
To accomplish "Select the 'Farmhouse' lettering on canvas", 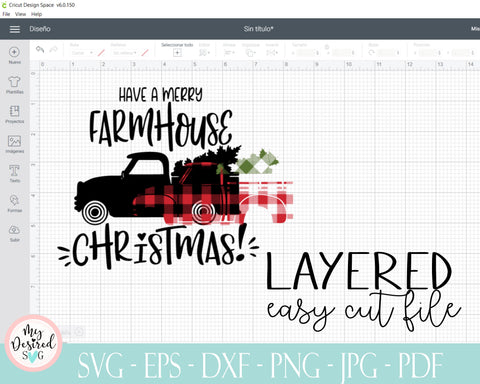I will tap(161, 127).
